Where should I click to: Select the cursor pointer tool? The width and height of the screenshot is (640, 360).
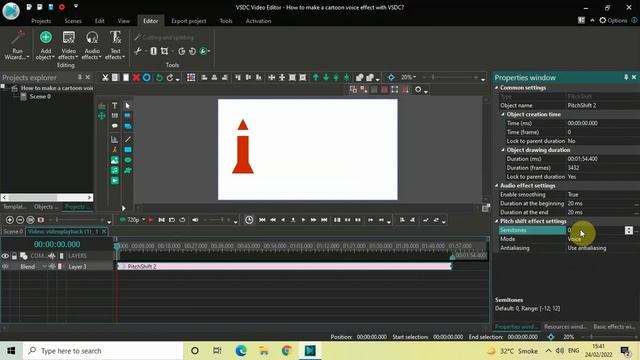(128, 106)
